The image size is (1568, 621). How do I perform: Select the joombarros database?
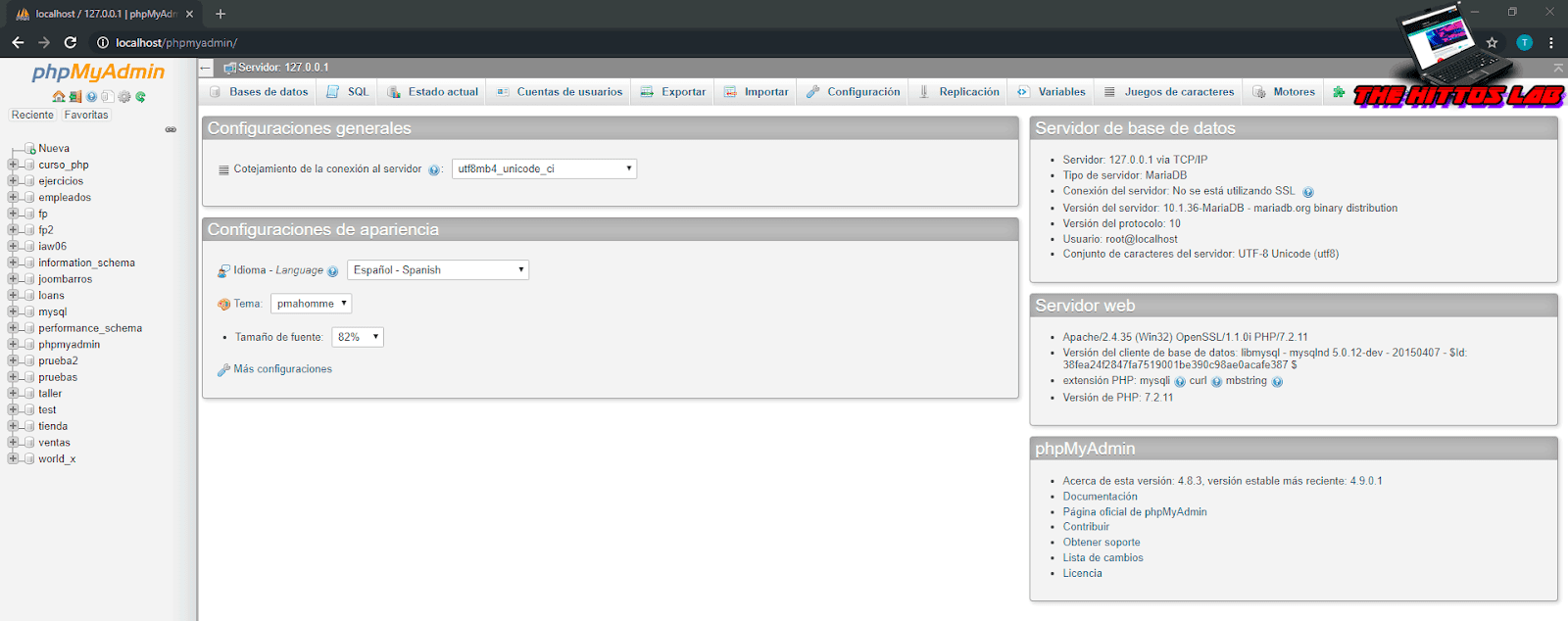point(65,279)
